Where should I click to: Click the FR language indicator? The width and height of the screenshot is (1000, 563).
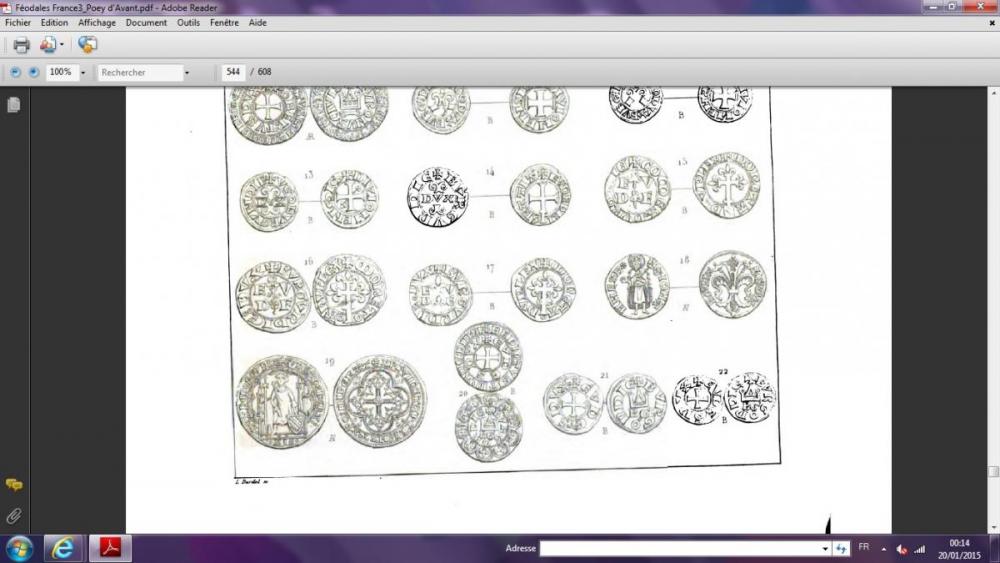point(864,548)
